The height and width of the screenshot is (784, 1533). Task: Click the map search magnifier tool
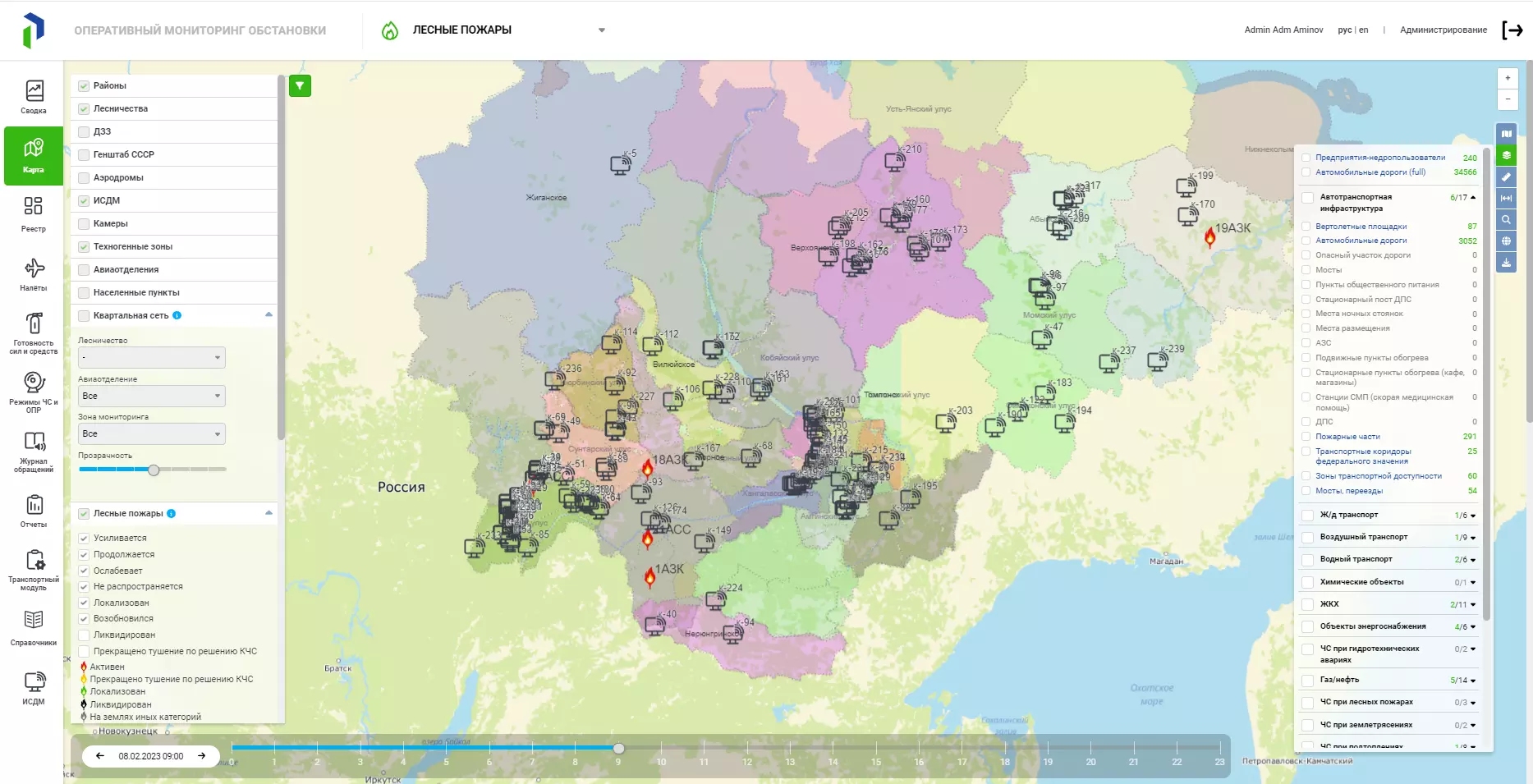coord(1506,220)
